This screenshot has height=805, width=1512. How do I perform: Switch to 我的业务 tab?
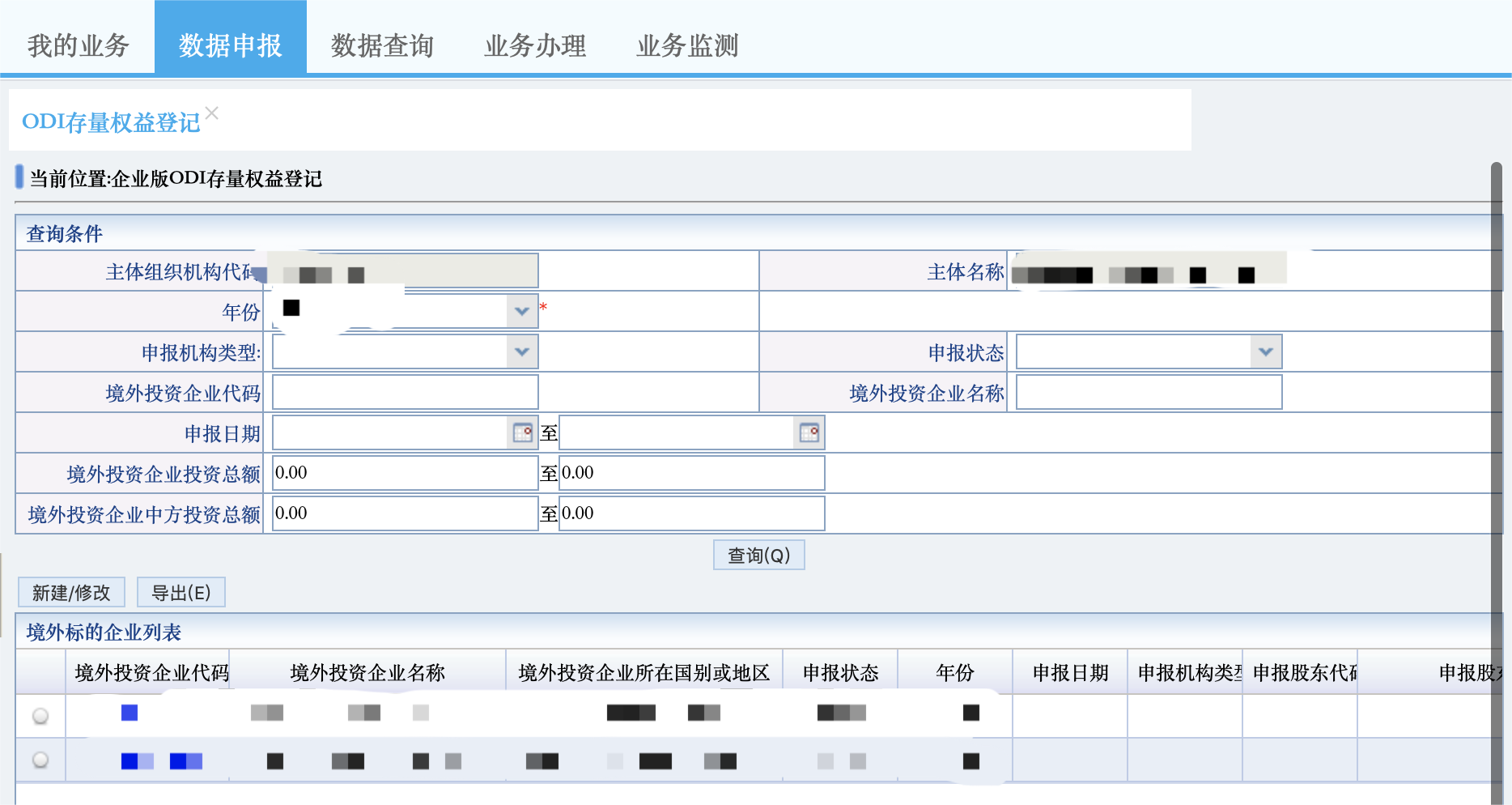point(78,45)
